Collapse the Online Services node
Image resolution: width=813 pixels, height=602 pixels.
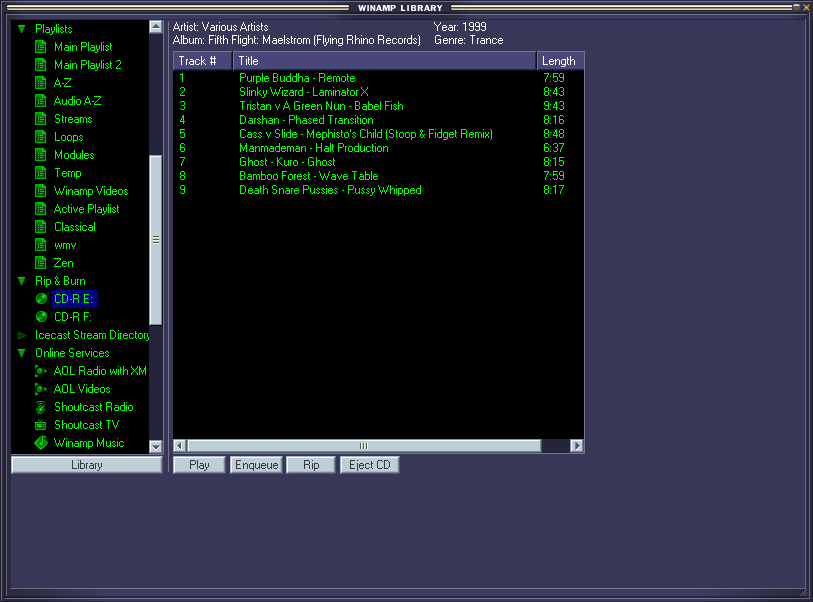[x=21, y=353]
